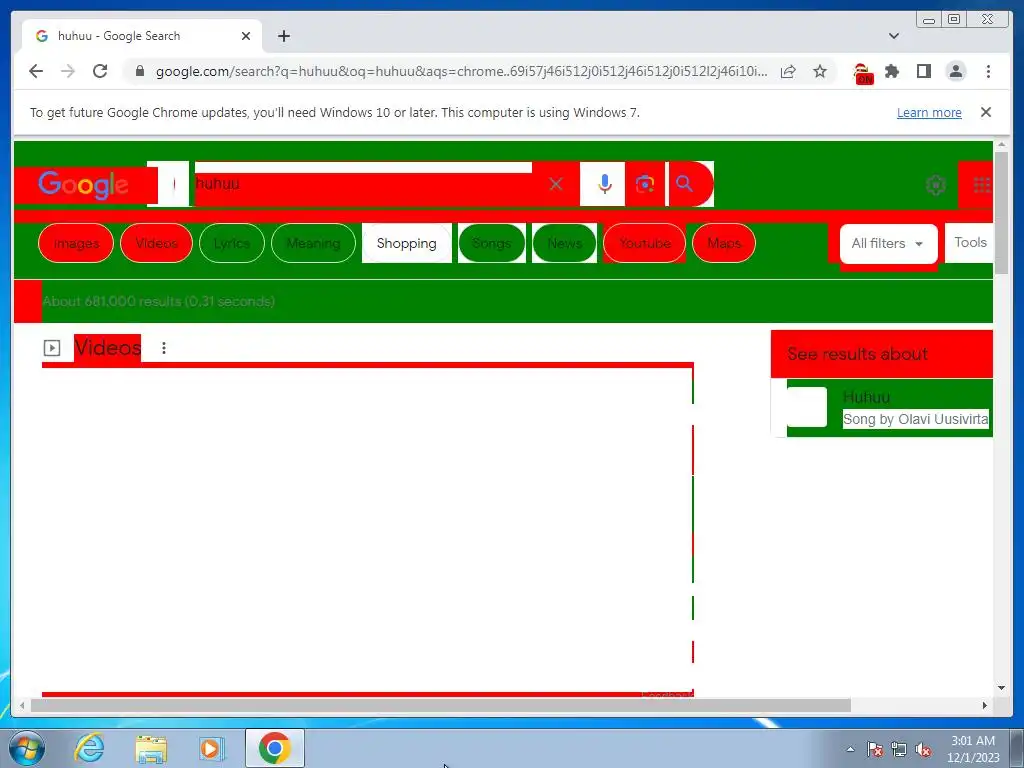Click the horizontal scrollbar left arrow
This screenshot has width=1024, height=768.
22,705
